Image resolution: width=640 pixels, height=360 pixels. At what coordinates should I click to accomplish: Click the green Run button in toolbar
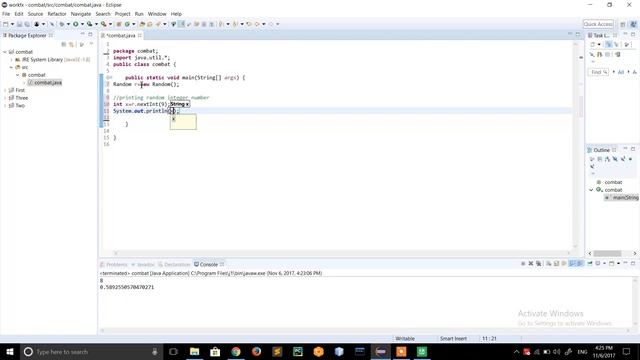point(76,24)
